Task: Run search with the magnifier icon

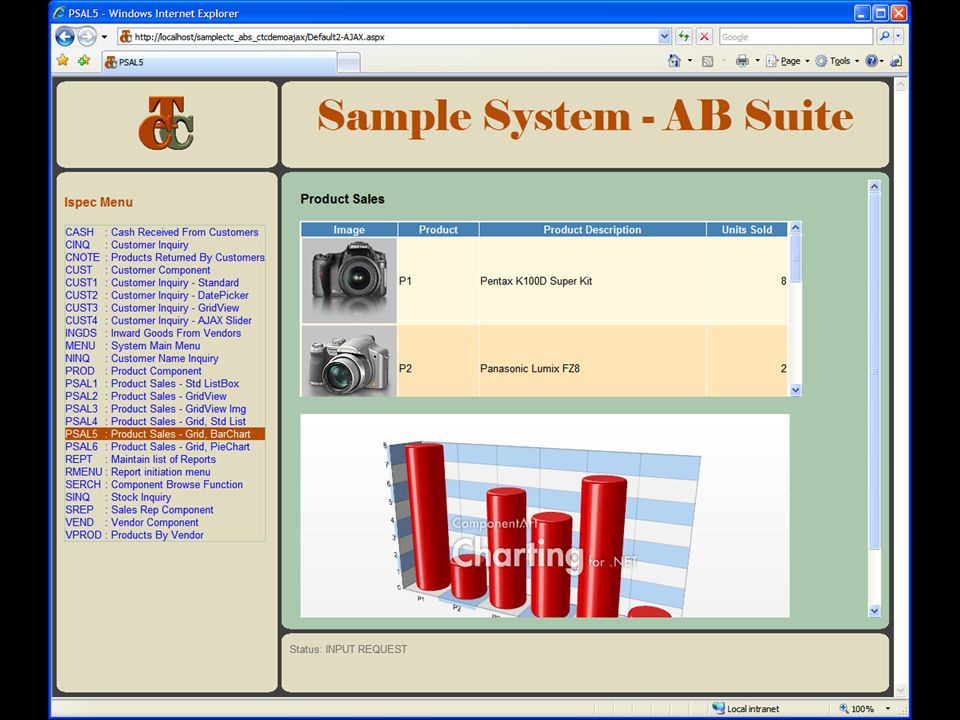Action: tap(884, 37)
